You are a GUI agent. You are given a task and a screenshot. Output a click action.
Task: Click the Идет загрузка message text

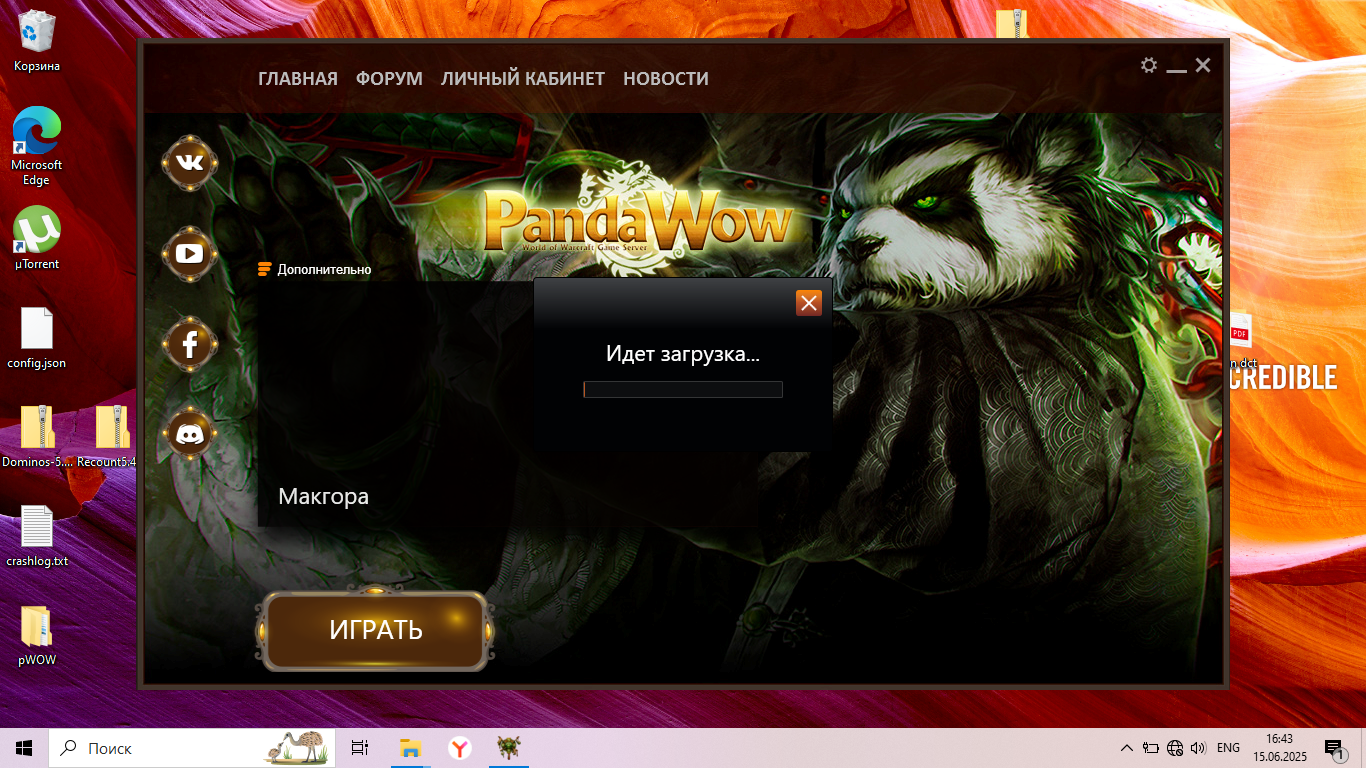coord(683,354)
